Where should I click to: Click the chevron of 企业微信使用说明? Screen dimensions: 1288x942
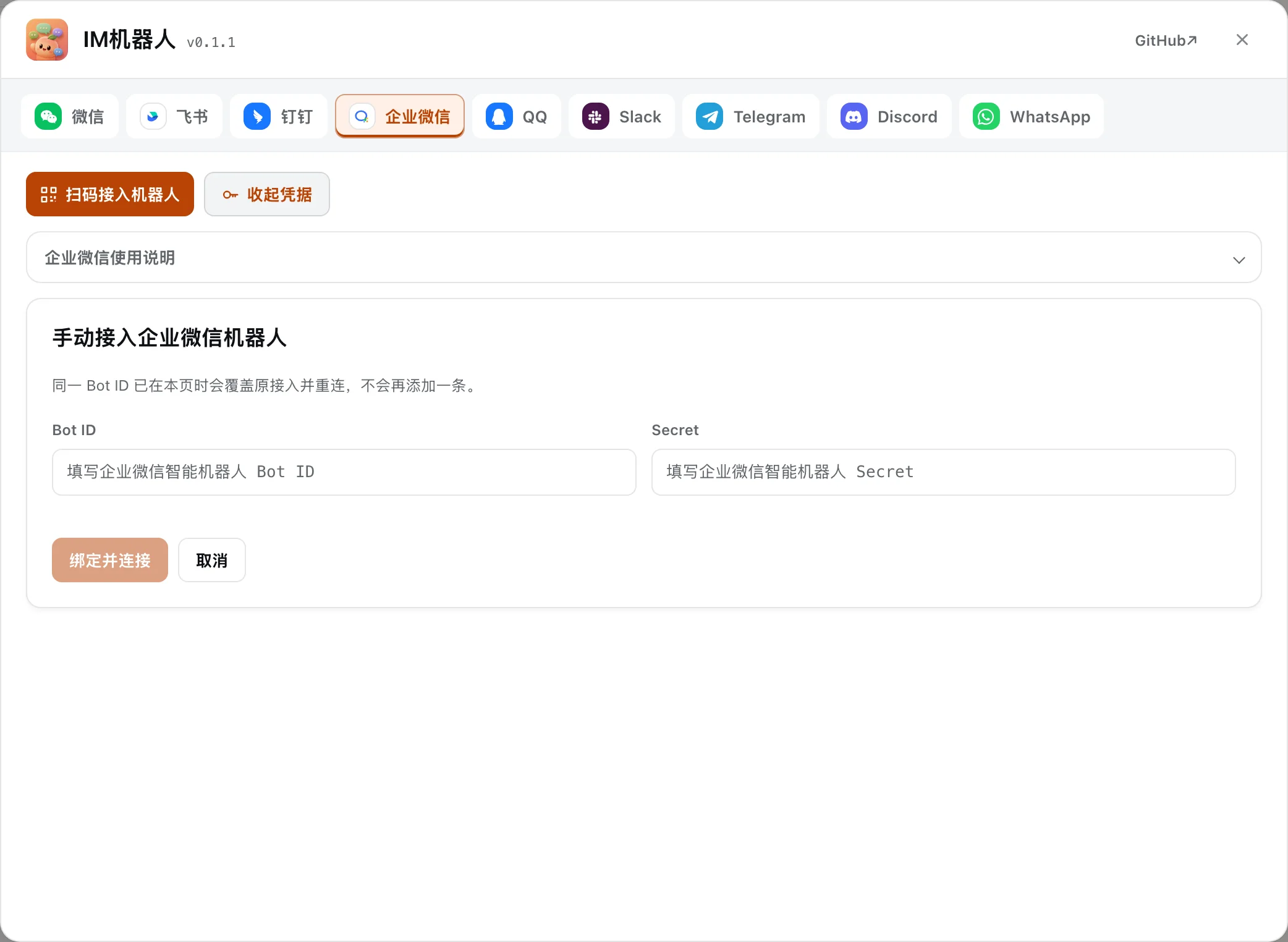click(1239, 260)
